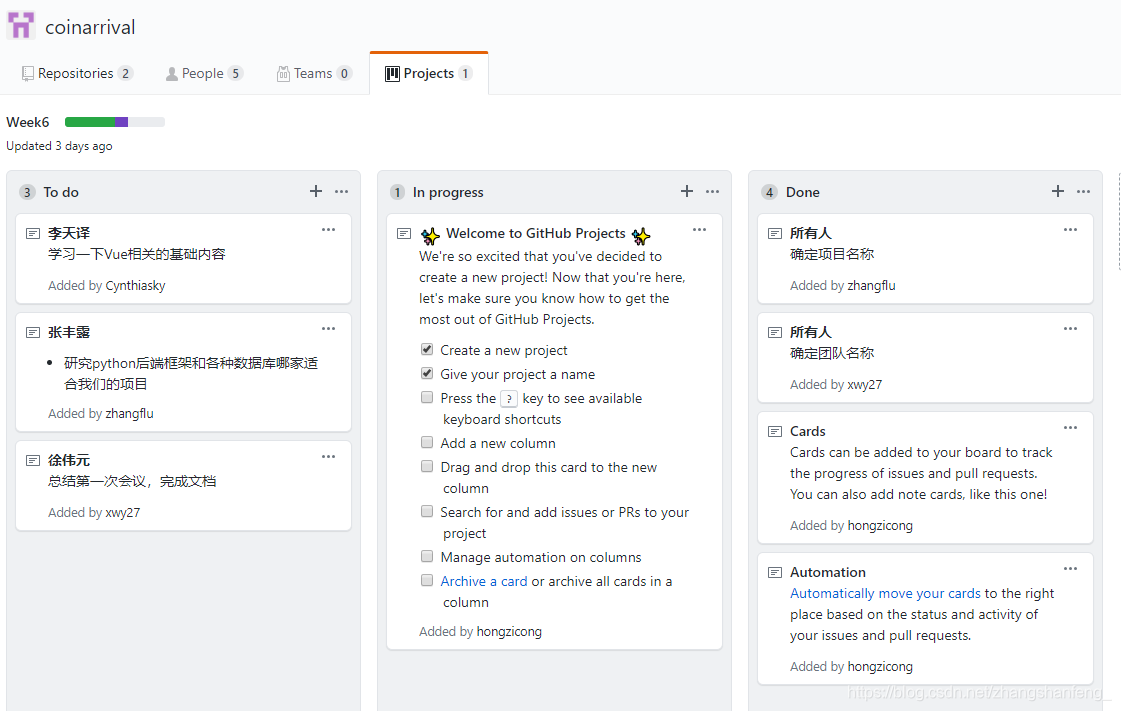Switch to the People tab
This screenshot has width=1121, height=711.
pyautogui.click(x=204, y=74)
